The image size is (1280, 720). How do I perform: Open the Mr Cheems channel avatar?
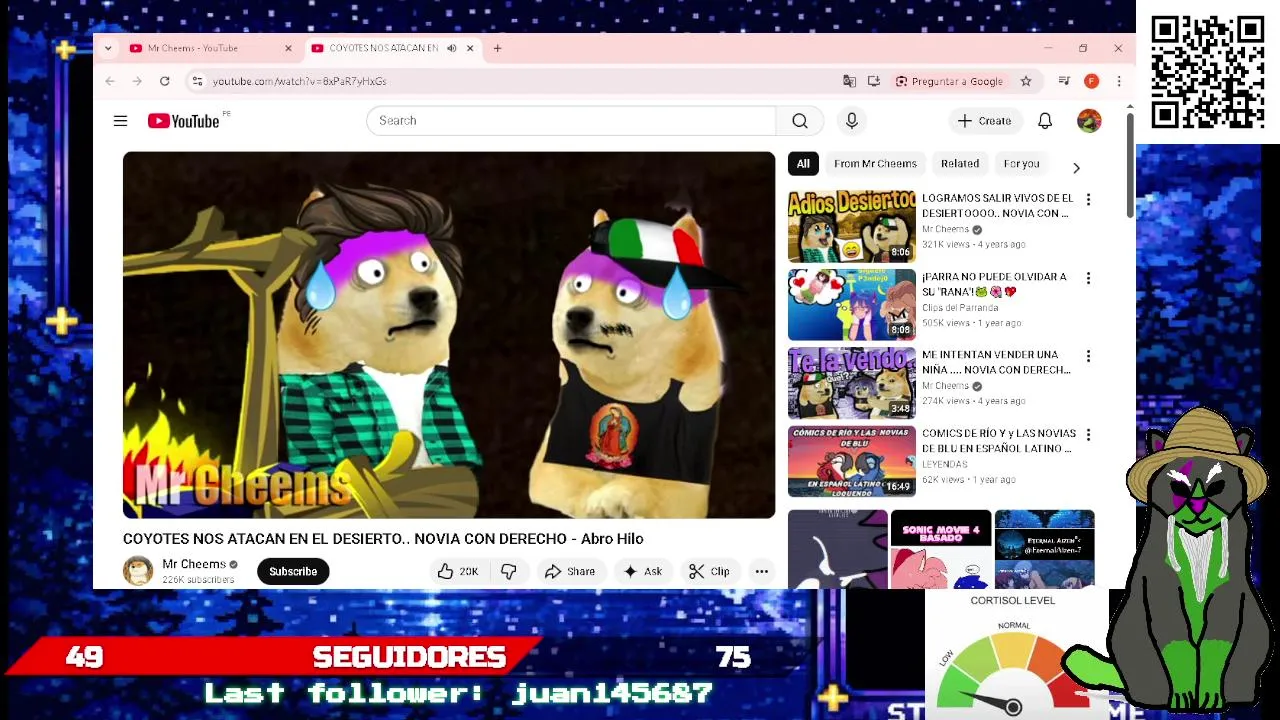click(x=138, y=571)
